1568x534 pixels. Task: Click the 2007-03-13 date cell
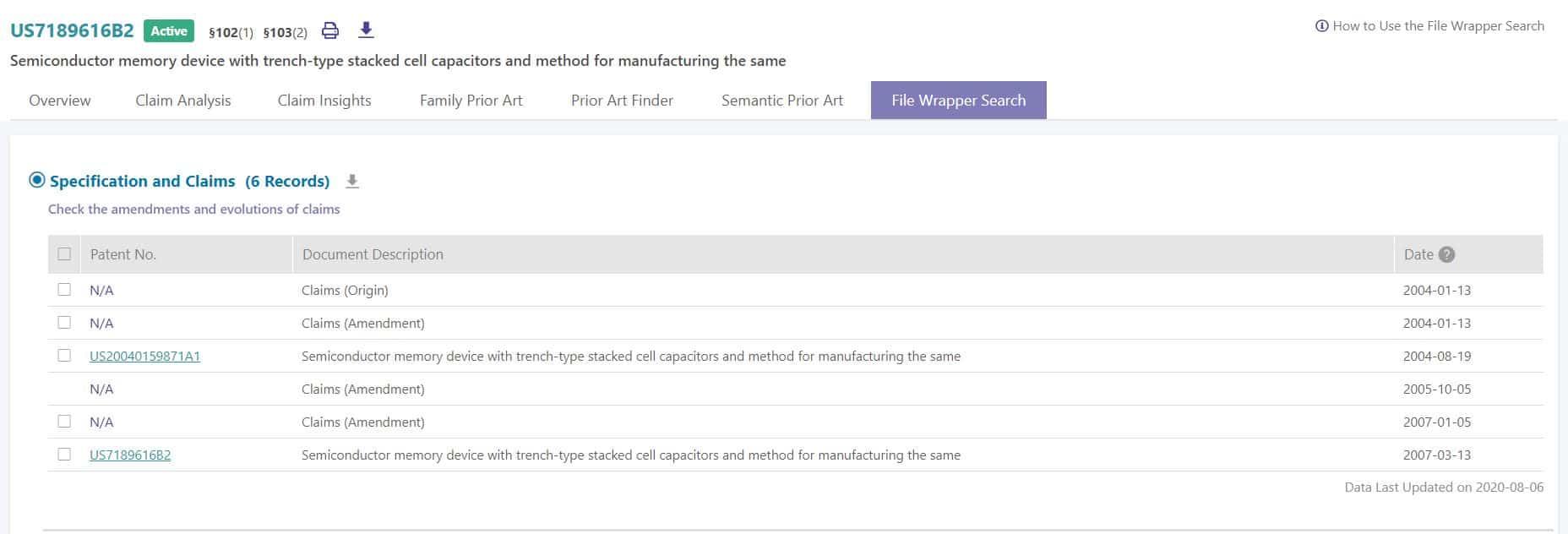[1437, 455]
